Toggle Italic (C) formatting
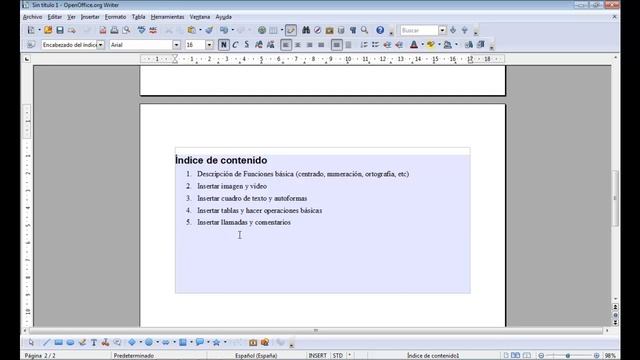 point(235,45)
